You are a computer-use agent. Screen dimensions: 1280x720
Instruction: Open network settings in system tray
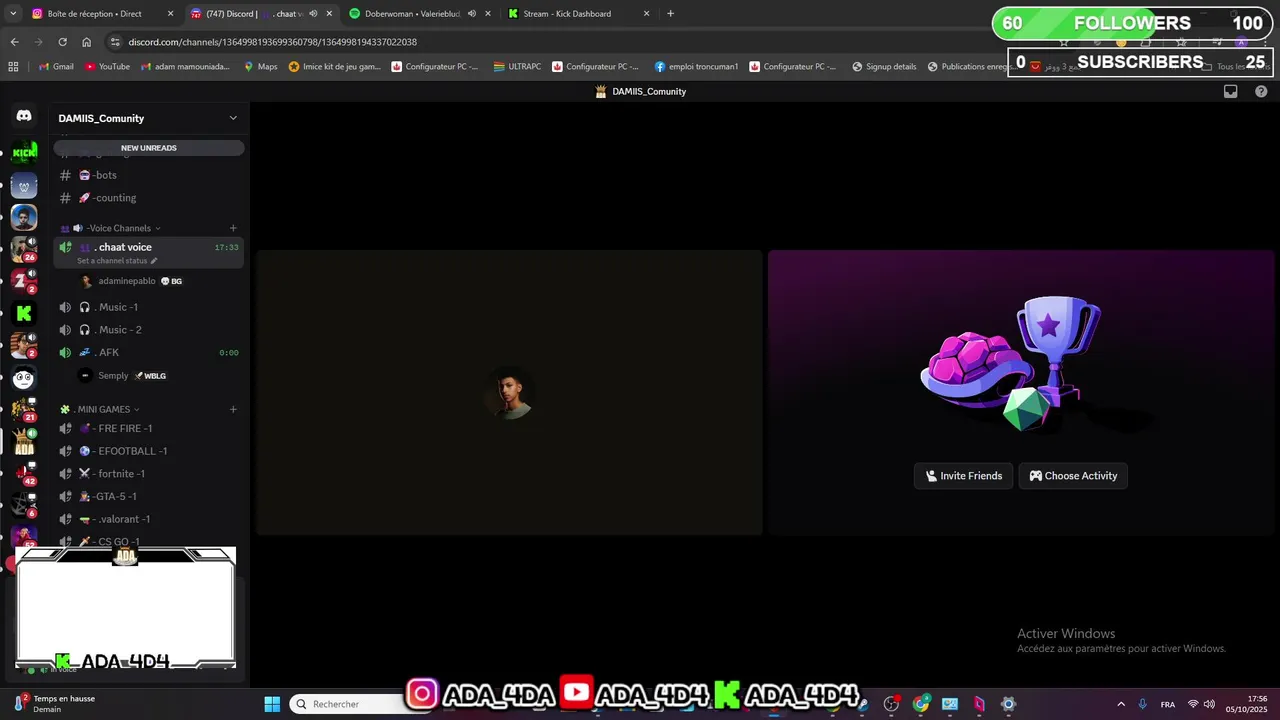click(1192, 704)
